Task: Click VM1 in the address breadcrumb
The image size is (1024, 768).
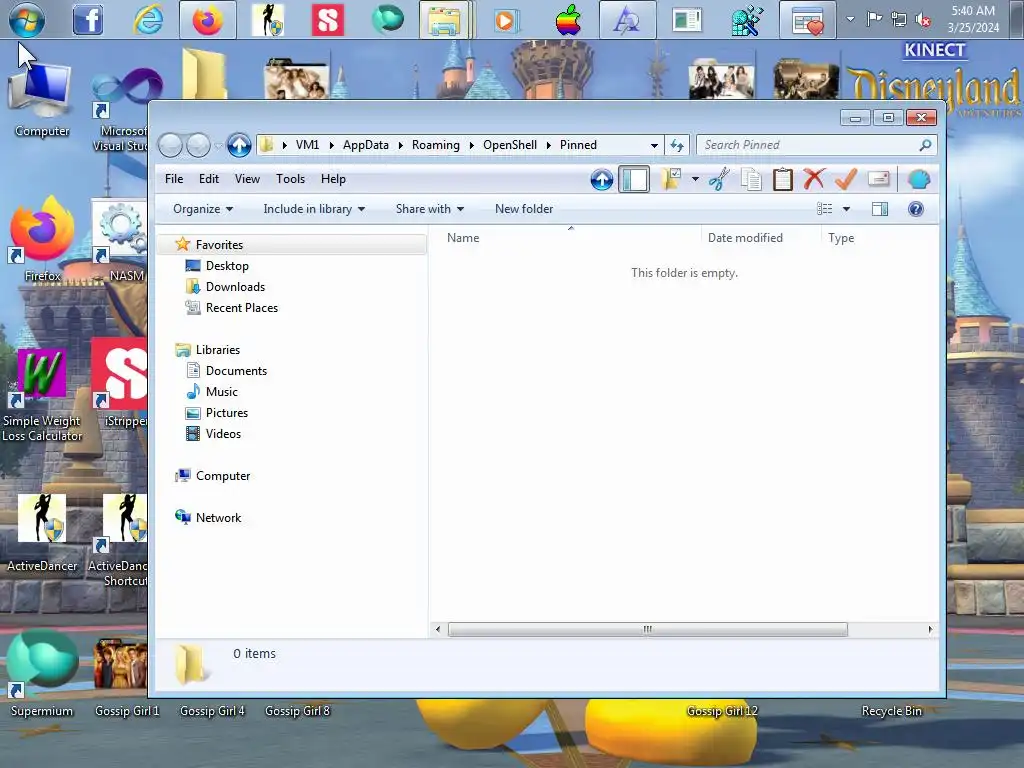Action: click(x=308, y=145)
